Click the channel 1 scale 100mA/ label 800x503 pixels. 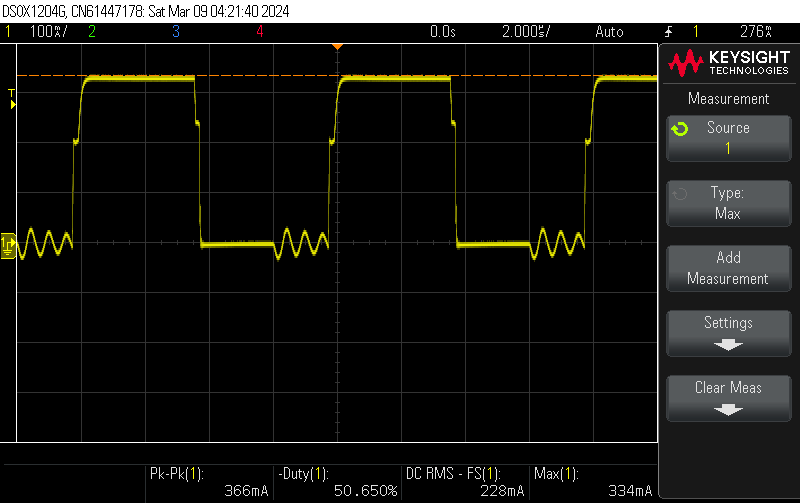point(48,32)
